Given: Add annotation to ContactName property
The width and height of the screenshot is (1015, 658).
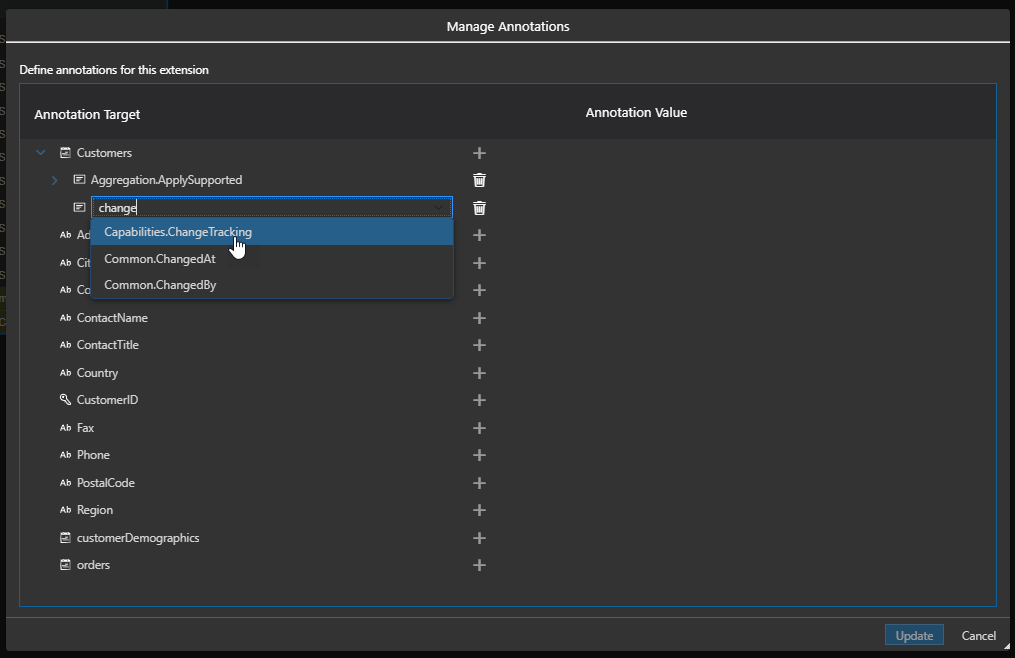Looking at the screenshot, I should click(479, 318).
